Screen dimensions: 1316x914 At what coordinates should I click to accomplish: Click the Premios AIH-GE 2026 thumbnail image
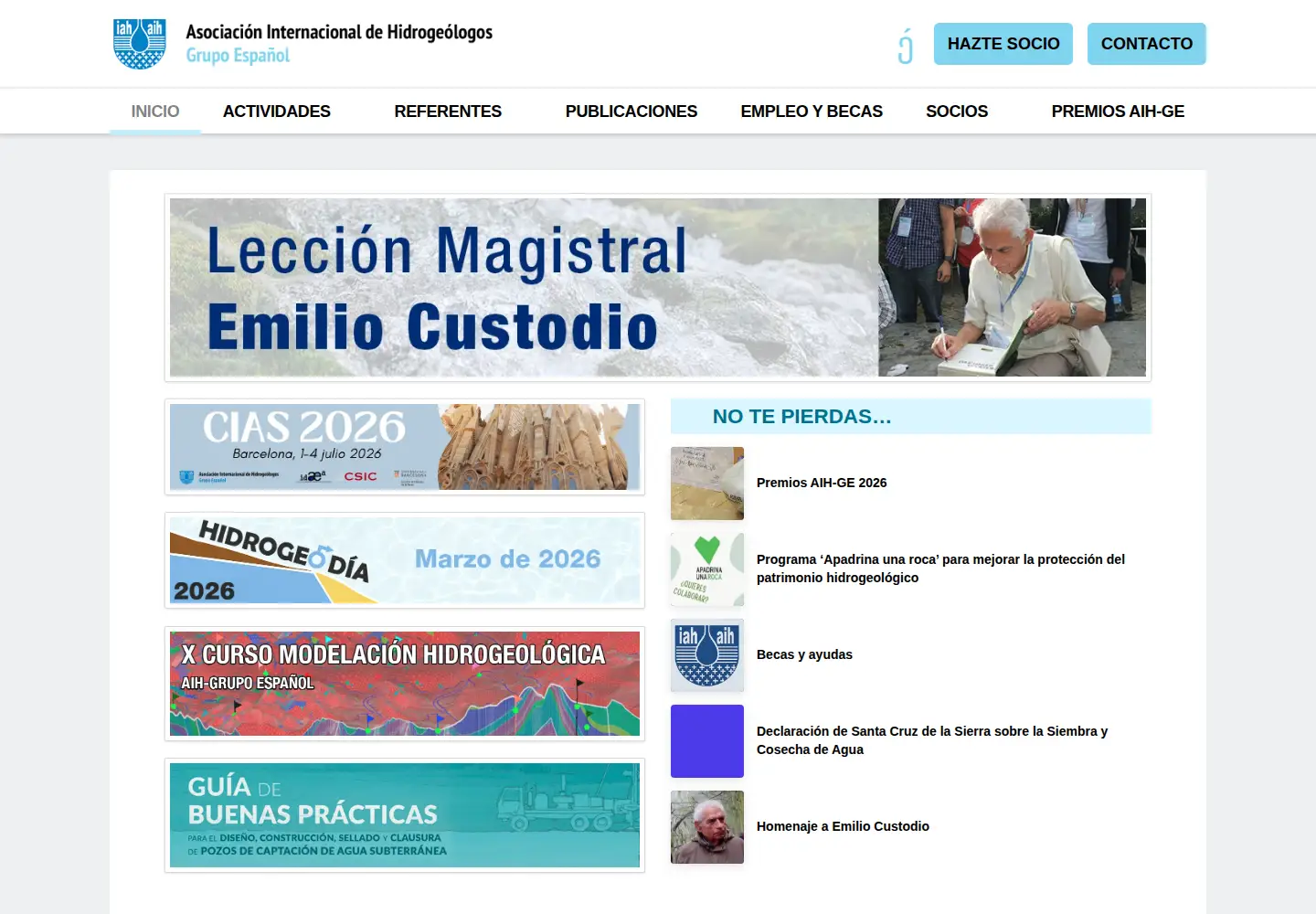pyautogui.click(x=707, y=484)
